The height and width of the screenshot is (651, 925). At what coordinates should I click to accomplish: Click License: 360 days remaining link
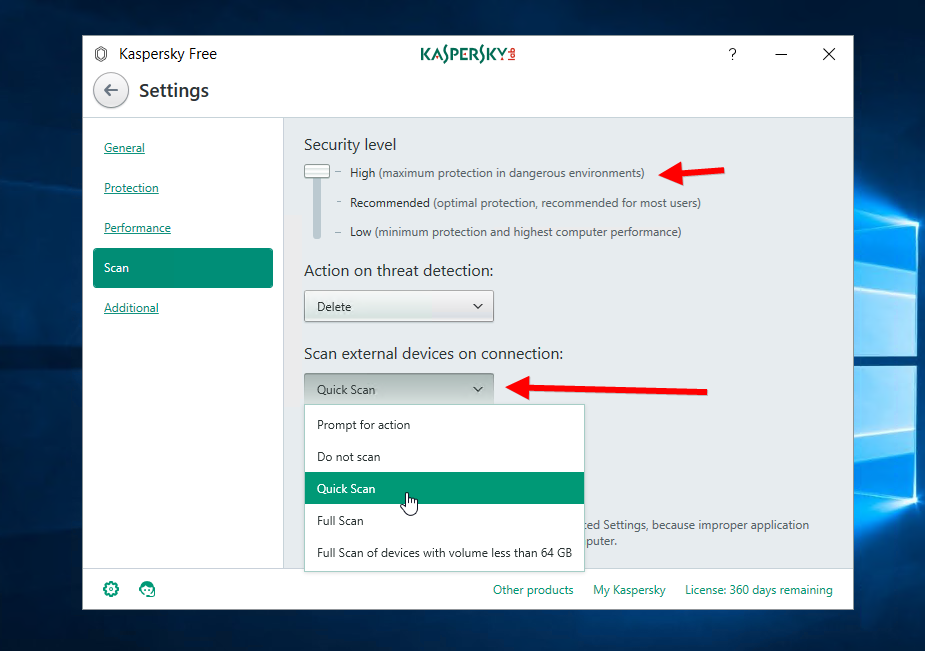[x=759, y=590]
